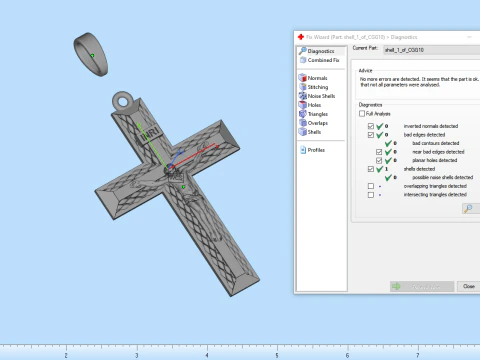Select Combined Fix in the wizard sidebar
480x360 pixels.
pos(323,60)
